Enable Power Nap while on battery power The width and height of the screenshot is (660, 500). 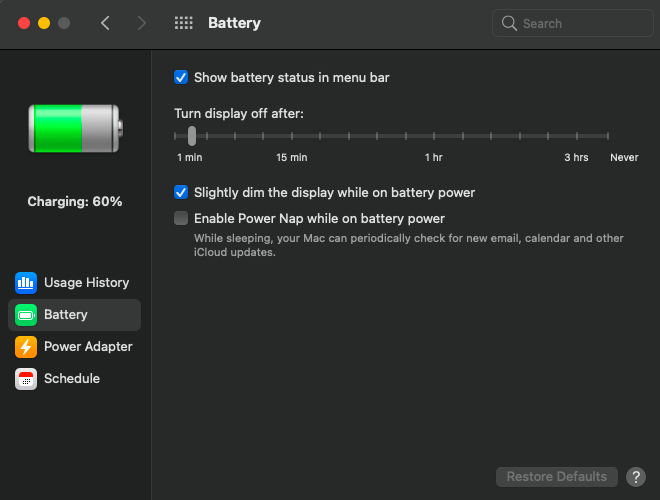[181, 218]
